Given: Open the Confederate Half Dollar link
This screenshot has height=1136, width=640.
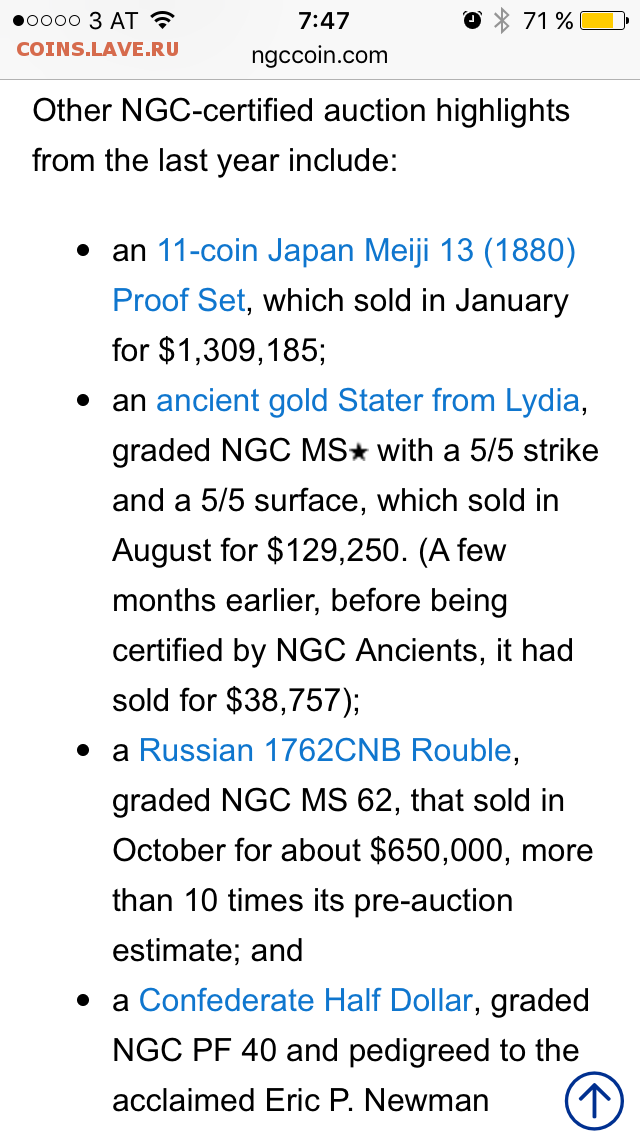Looking at the screenshot, I should [x=305, y=1001].
